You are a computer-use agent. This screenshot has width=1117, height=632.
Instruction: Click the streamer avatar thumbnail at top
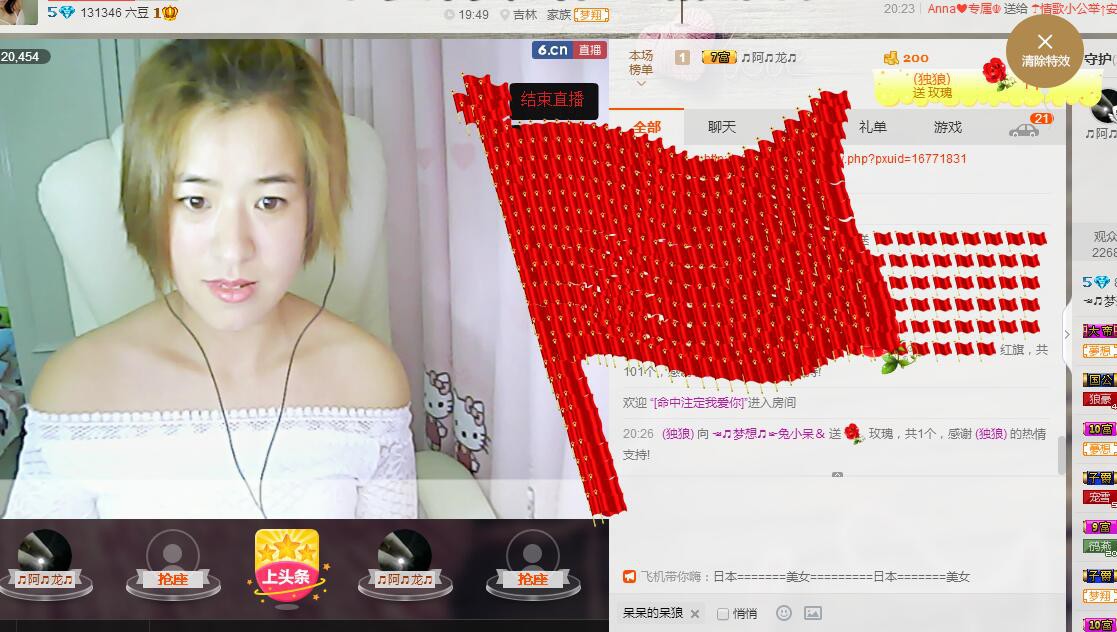point(19,12)
